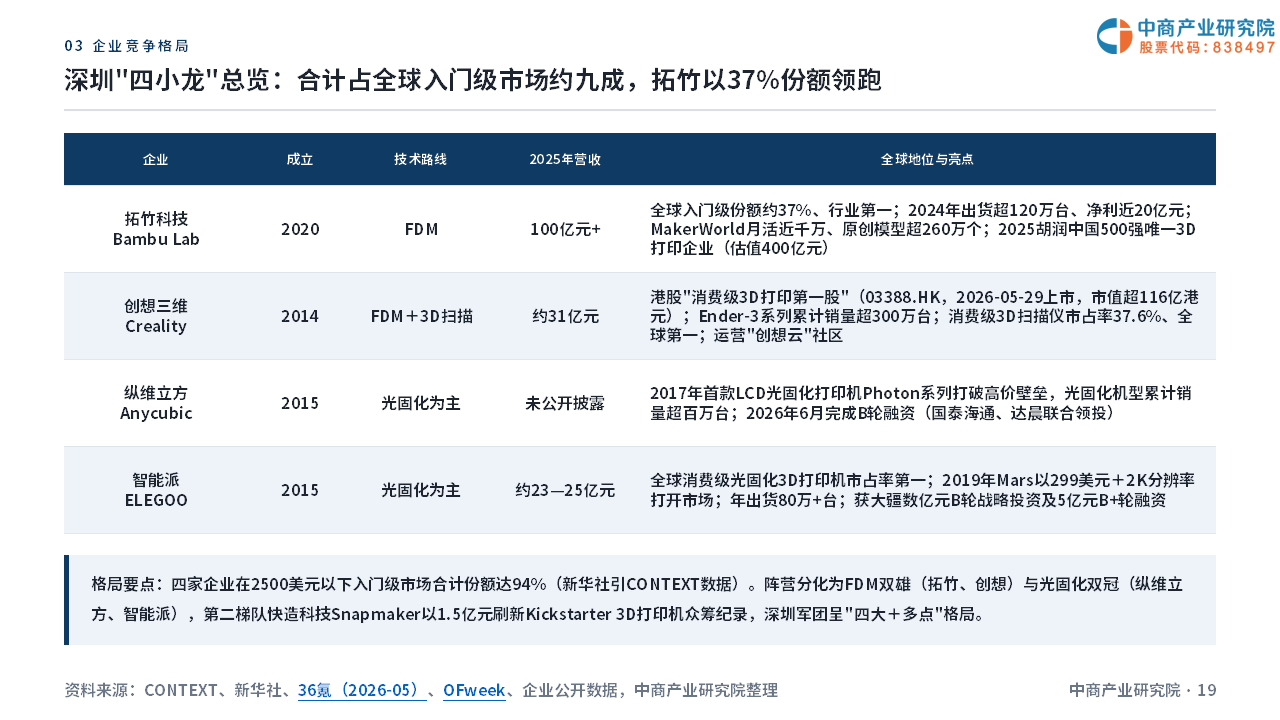This screenshot has height=720, width=1280.
Task: Click Anycubic's highlights text about Photon series
Action: (x=921, y=403)
